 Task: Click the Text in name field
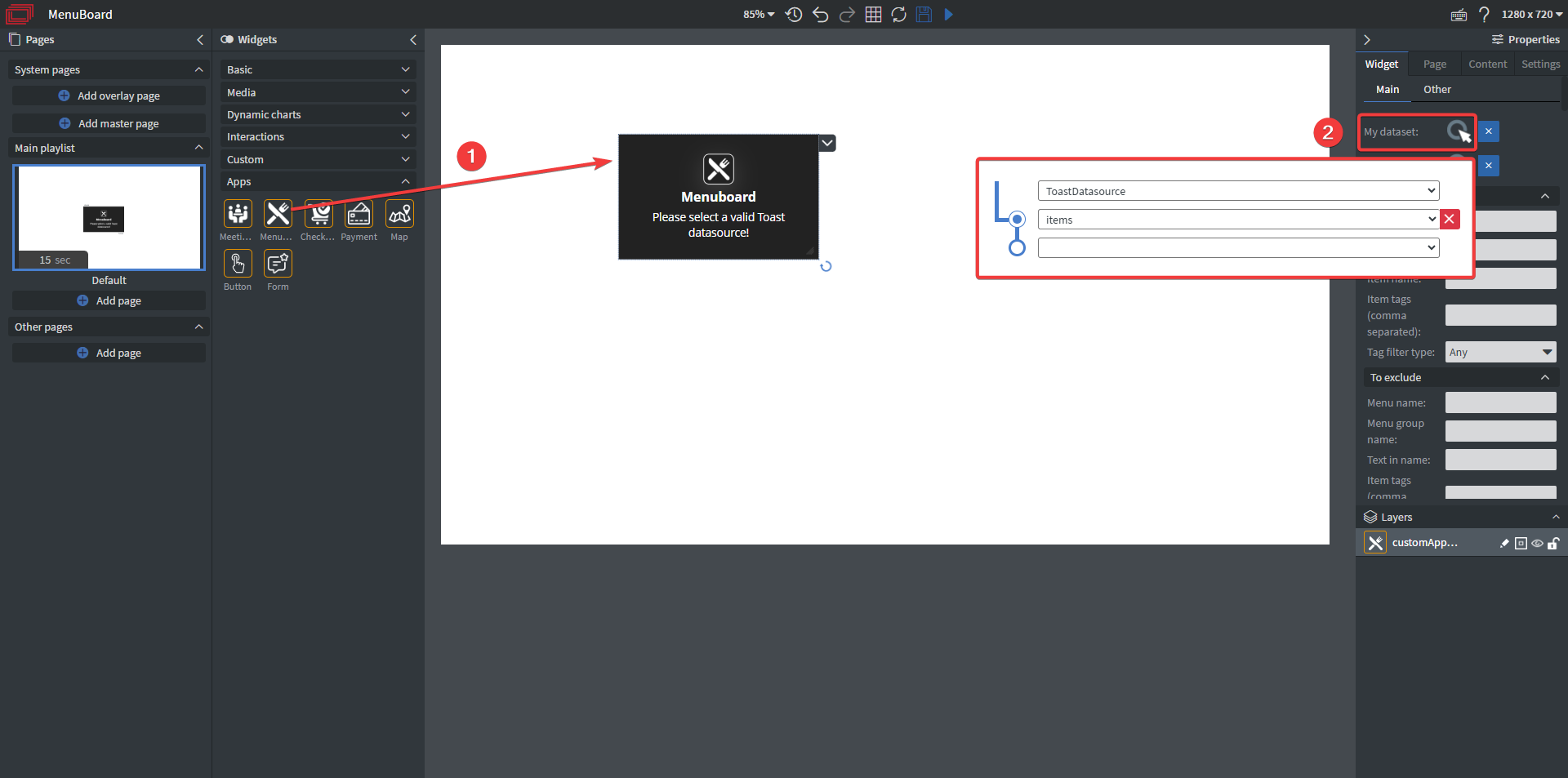click(x=1500, y=460)
